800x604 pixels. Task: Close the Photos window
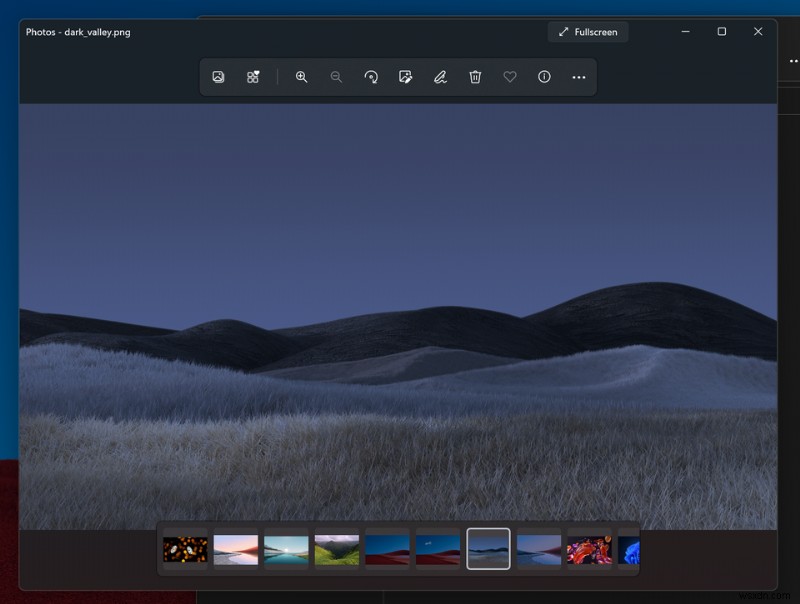(x=758, y=32)
